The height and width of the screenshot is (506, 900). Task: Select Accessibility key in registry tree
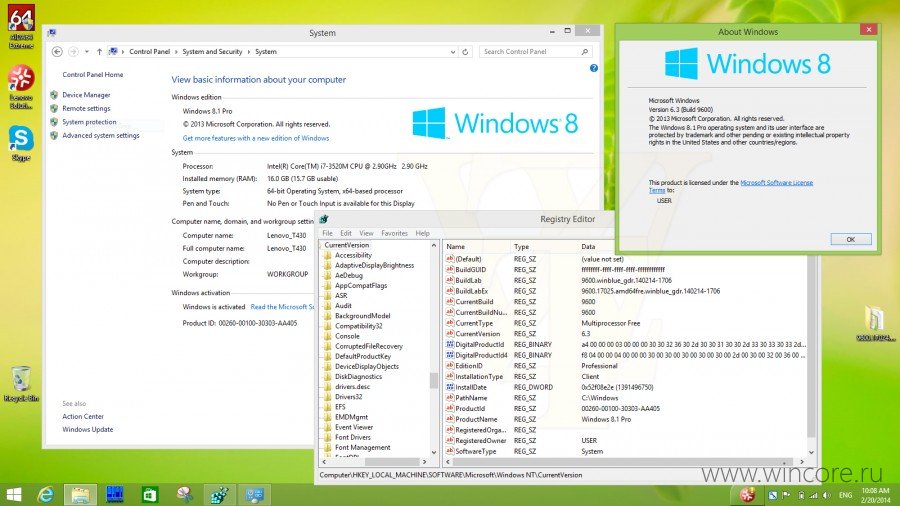click(353, 255)
